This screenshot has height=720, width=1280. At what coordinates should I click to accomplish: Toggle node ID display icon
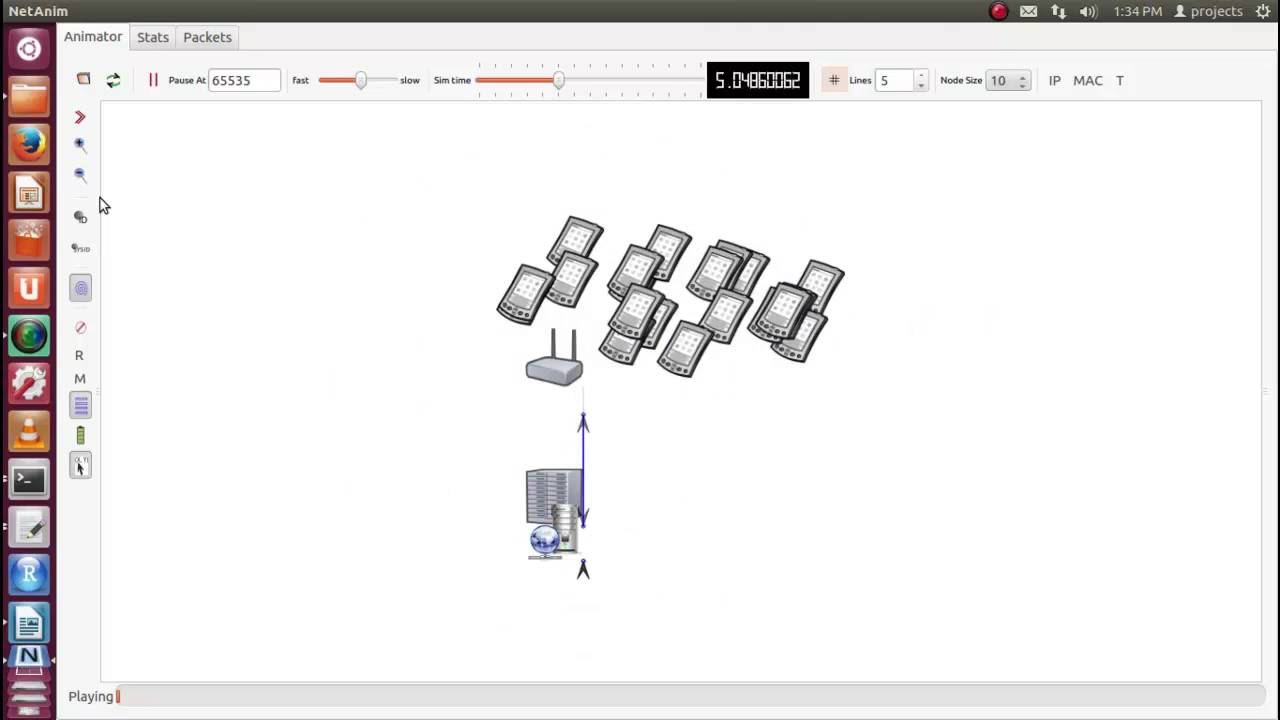(80, 217)
